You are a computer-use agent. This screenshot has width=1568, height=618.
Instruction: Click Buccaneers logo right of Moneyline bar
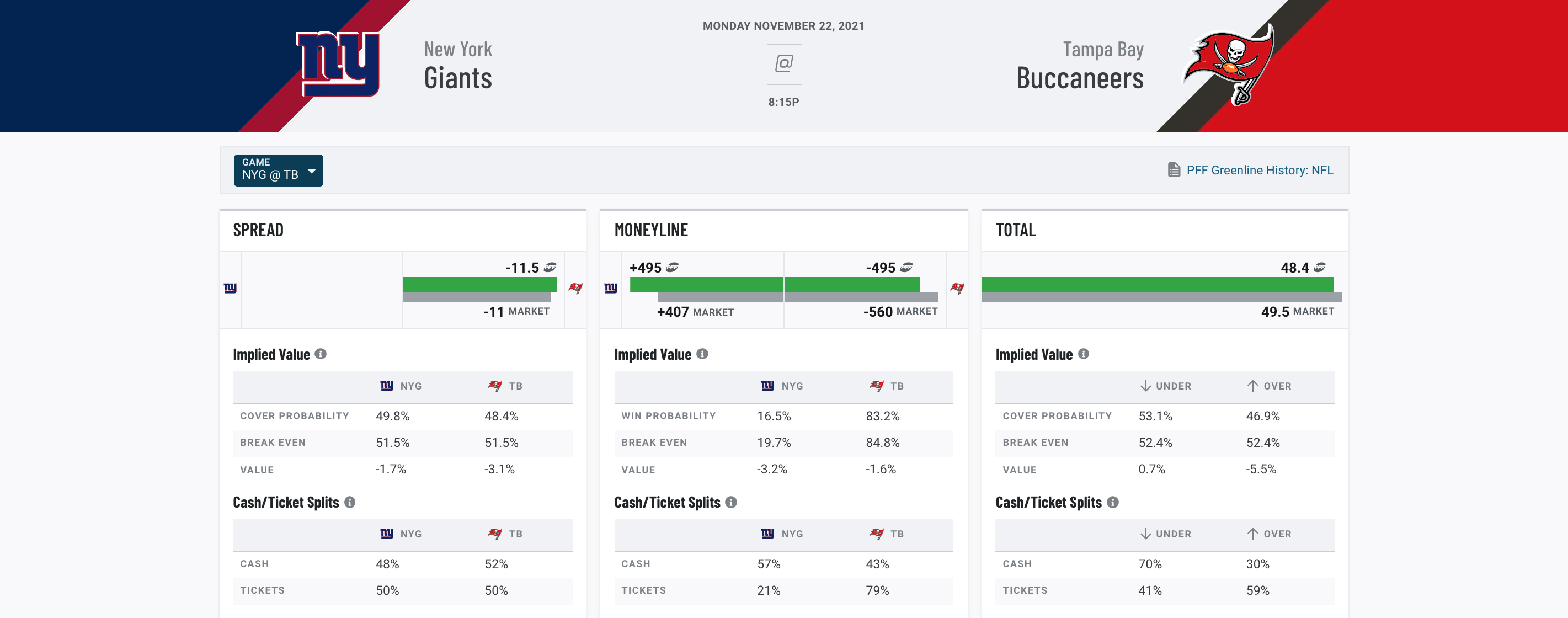click(x=957, y=288)
